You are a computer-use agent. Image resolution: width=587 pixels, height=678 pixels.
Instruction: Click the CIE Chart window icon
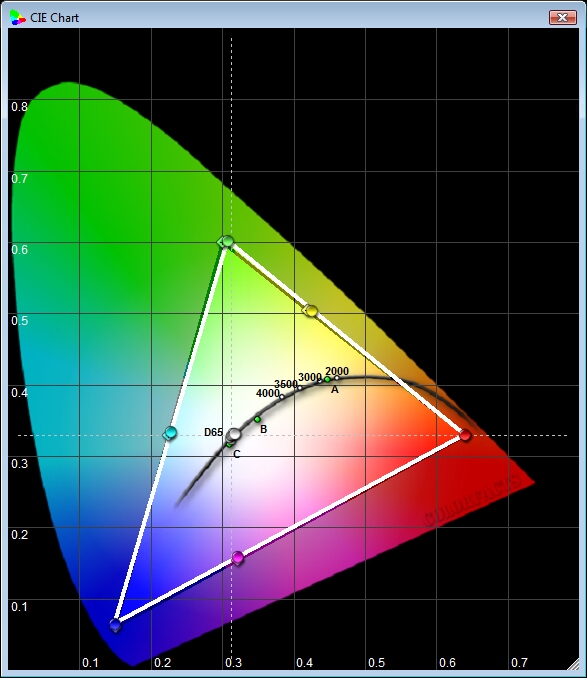pos(18,18)
